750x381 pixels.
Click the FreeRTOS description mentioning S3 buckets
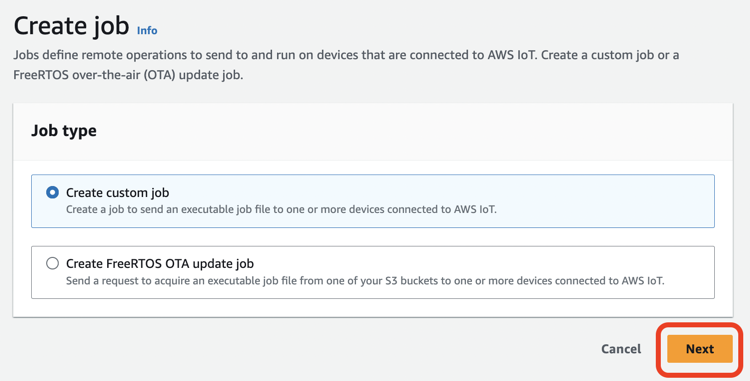point(365,281)
